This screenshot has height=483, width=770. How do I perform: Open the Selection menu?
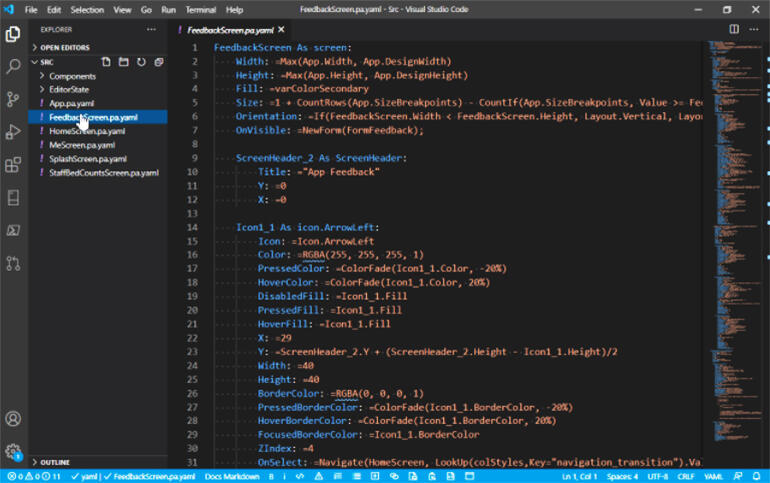[x=87, y=9]
